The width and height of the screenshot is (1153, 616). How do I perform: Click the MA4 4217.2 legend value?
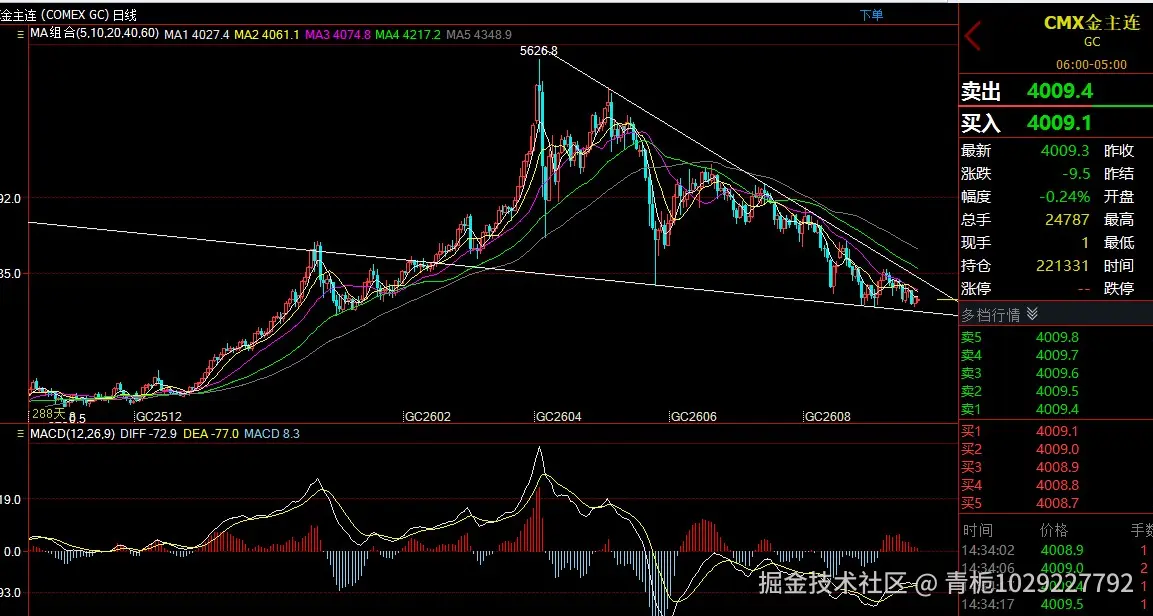(408, 35)
